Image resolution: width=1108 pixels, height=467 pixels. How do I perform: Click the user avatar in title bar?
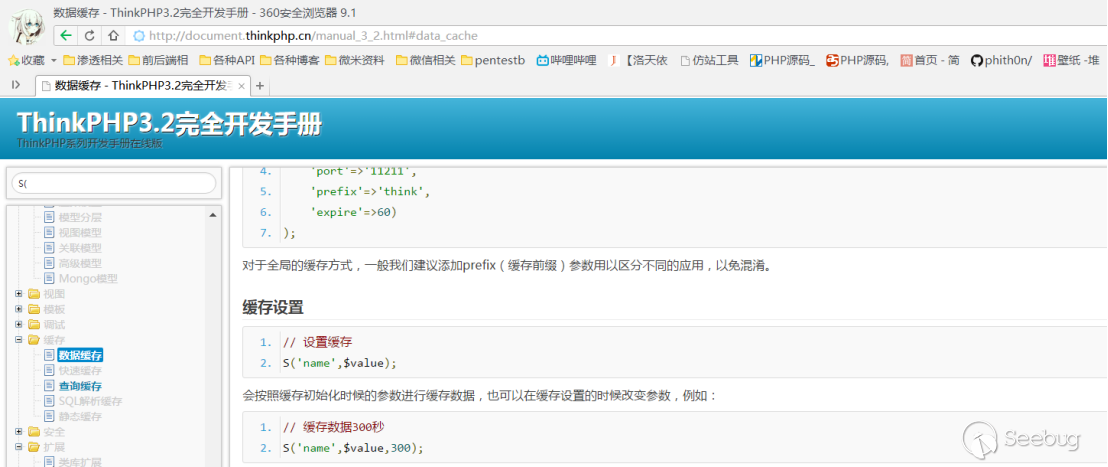(27, 26)
